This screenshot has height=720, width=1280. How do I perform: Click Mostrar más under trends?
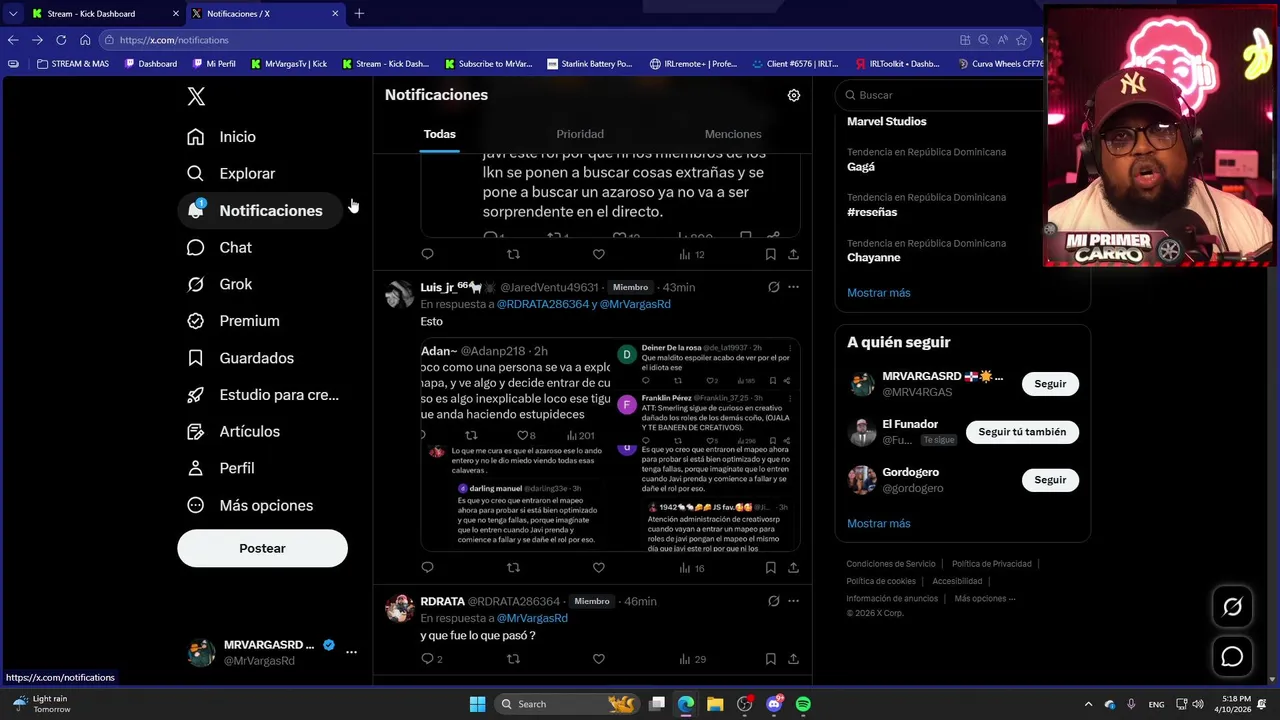(879, 293)
